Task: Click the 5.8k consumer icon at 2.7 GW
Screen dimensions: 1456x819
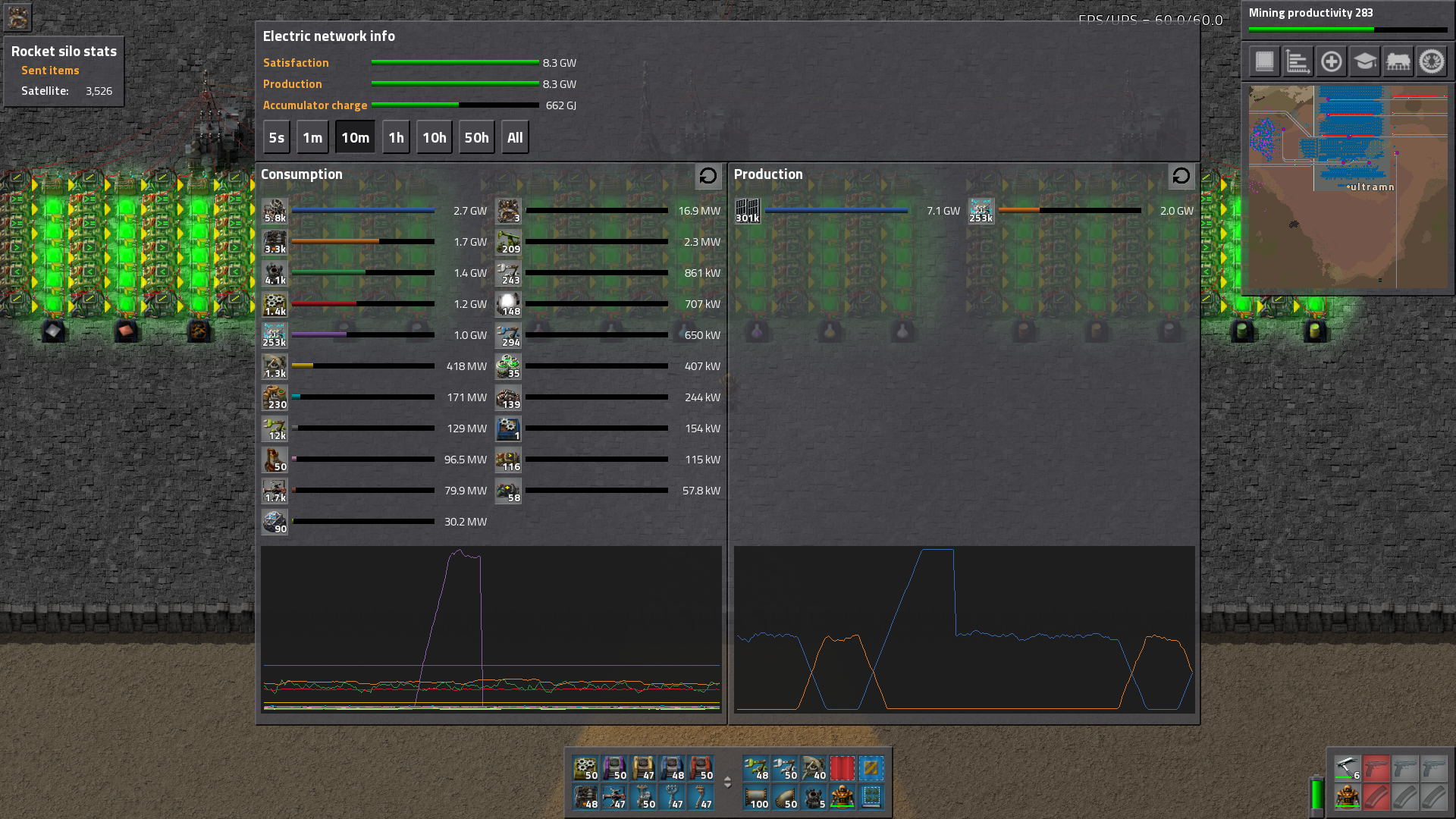Action: pyautogui.click(x=275, y=211)
